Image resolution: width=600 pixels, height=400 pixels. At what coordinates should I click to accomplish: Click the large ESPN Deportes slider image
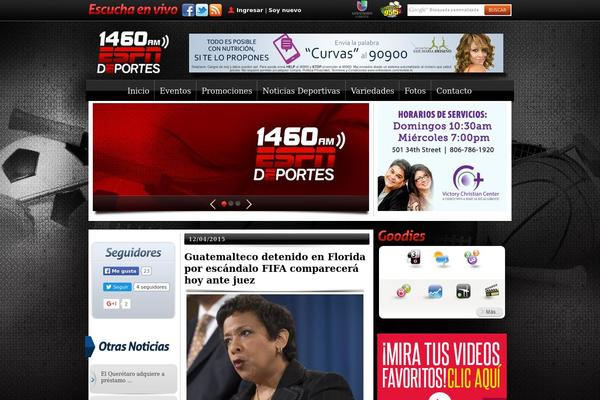click(x=231, y=157)
